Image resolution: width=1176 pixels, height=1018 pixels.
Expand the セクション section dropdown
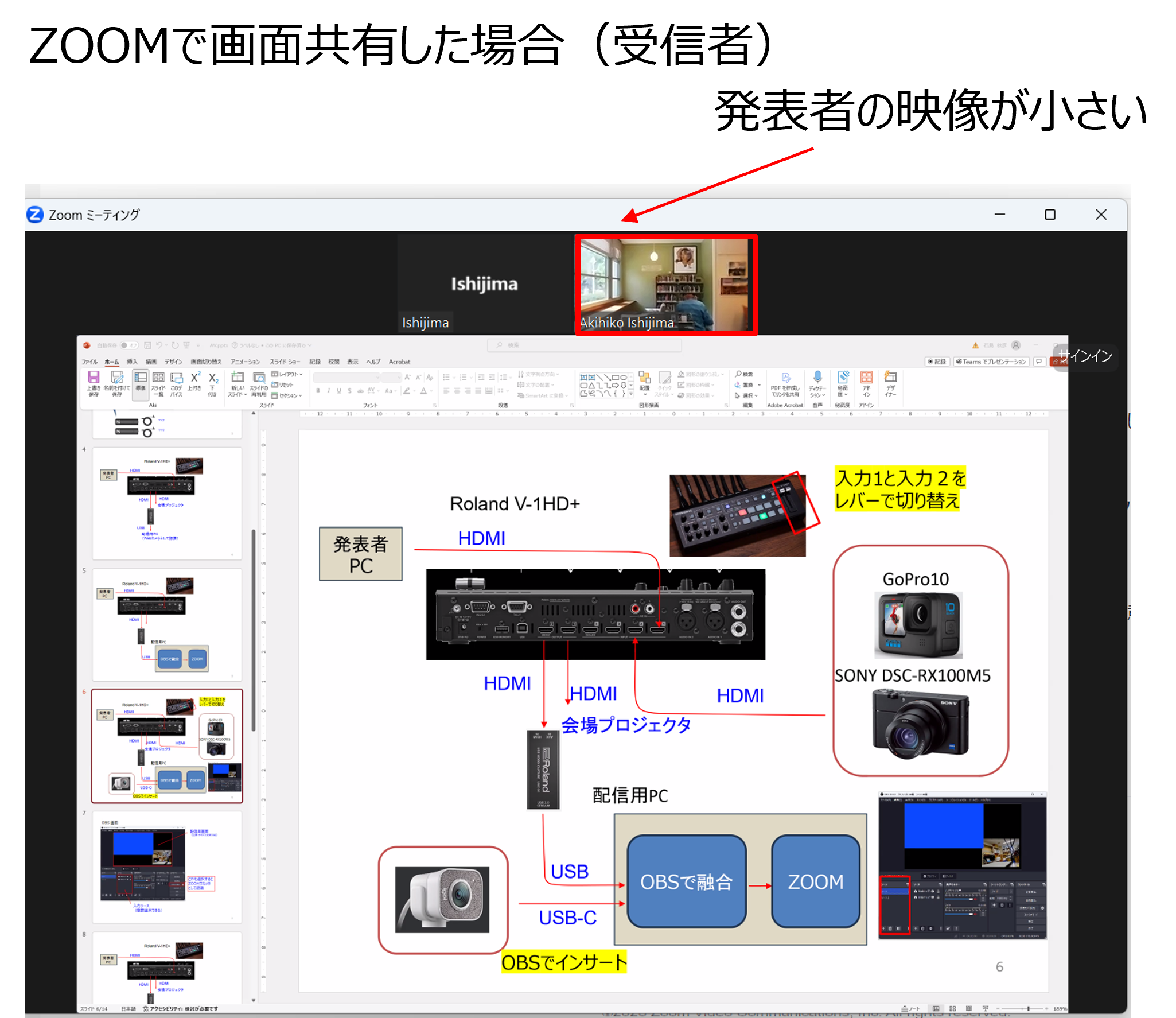287,395
